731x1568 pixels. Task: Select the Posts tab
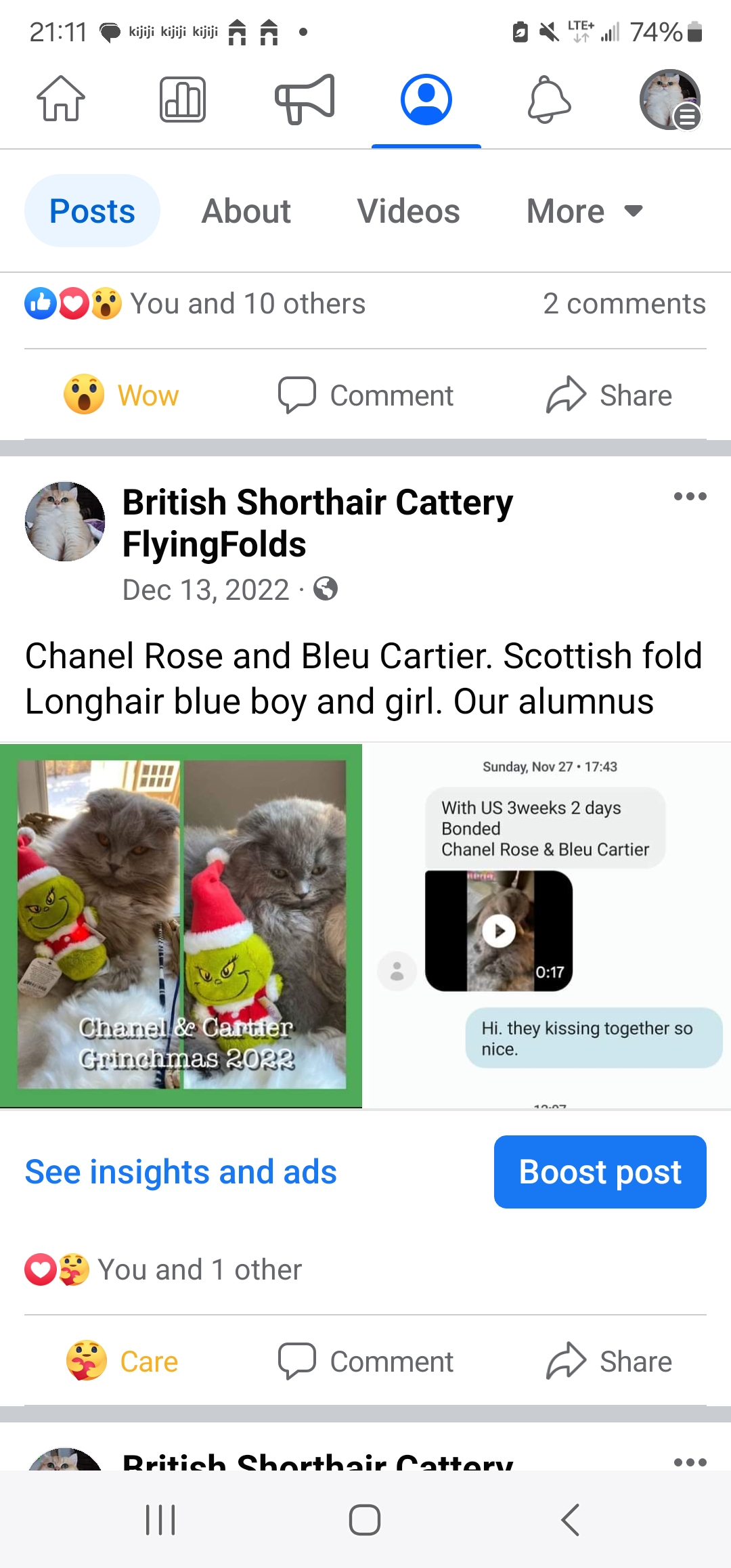[93, 211]
